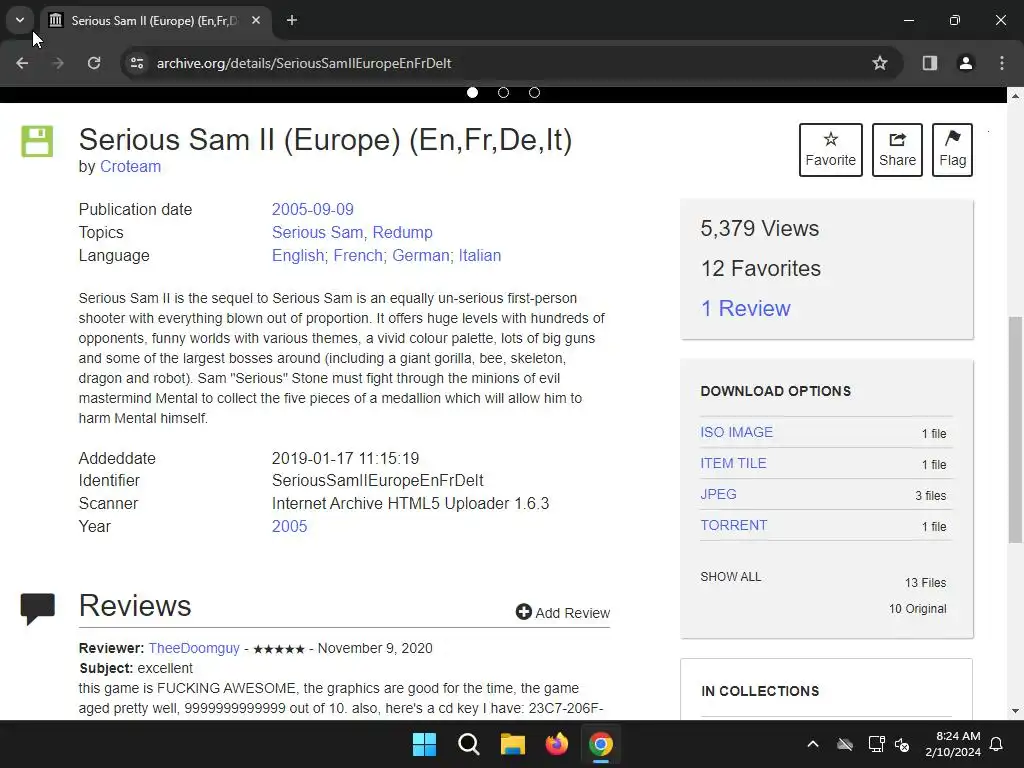Launch Firefox from the taskbar
Screen dimensions: 1024x768
556,744
